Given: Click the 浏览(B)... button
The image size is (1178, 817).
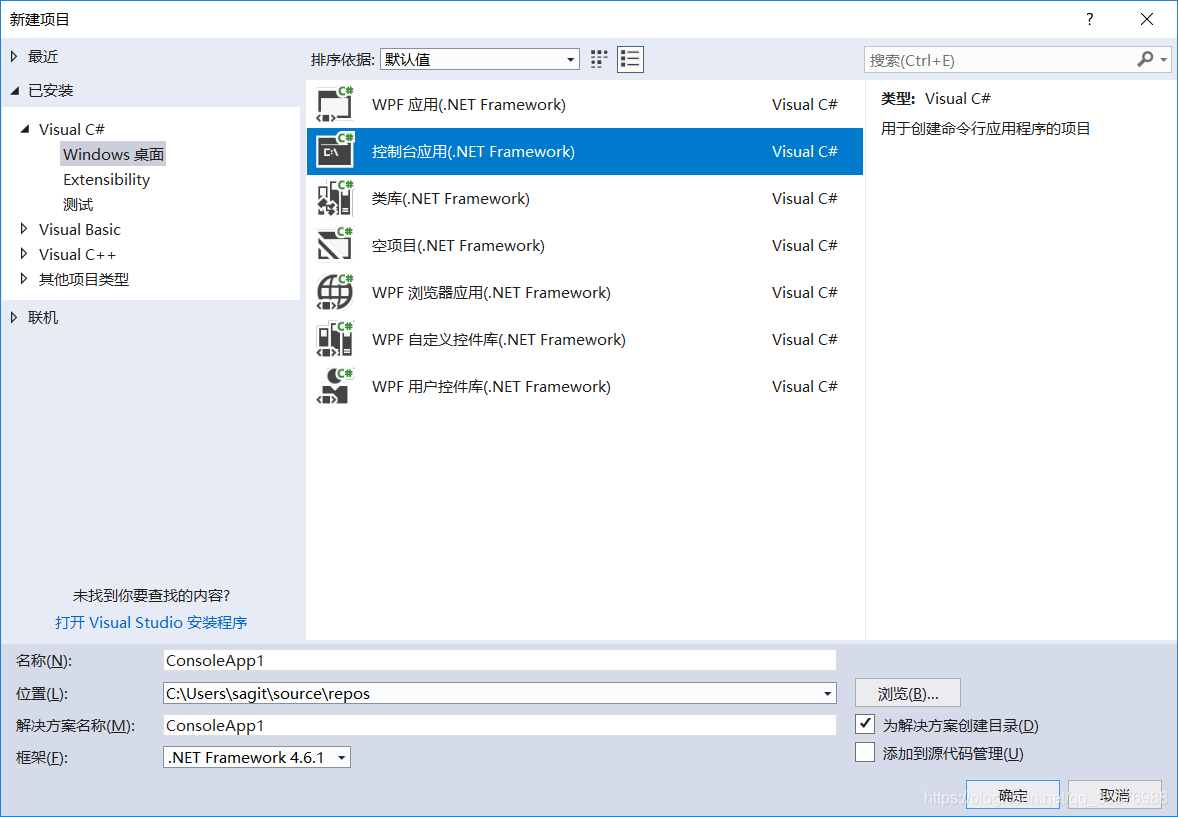Looking at the screenshot, I should pos(908,693).
